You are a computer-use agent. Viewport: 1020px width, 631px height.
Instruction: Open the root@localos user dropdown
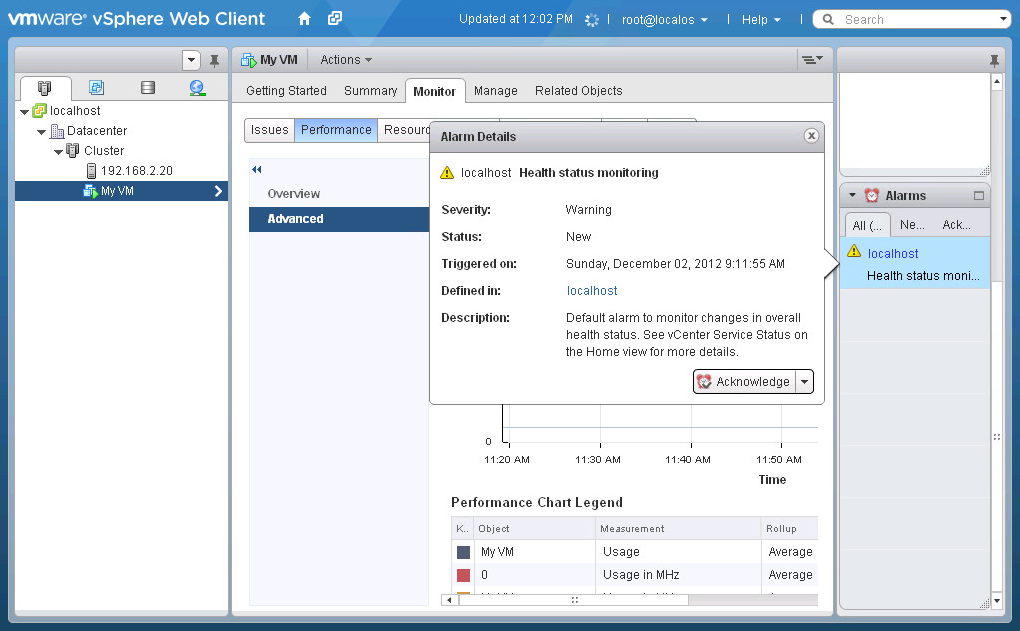tap(664, 20)
